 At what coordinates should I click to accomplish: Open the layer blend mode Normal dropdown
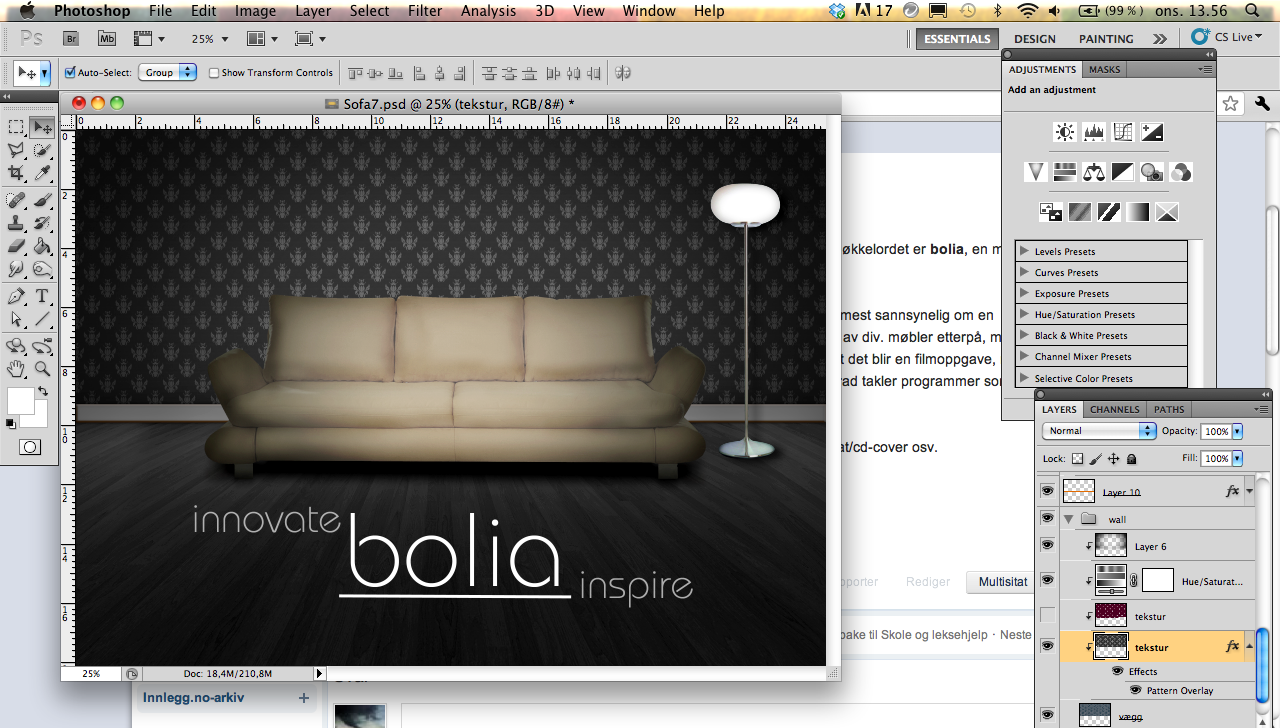point(1099,431)
